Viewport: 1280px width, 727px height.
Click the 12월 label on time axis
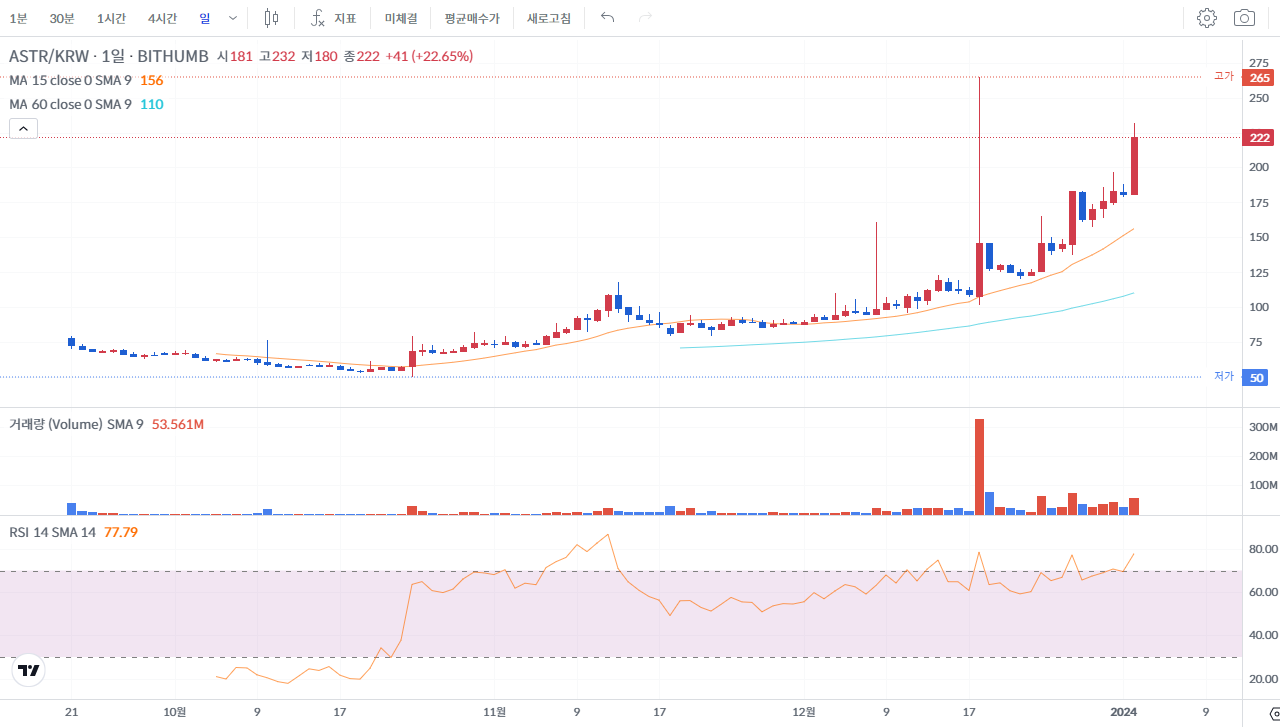[804, 712]
